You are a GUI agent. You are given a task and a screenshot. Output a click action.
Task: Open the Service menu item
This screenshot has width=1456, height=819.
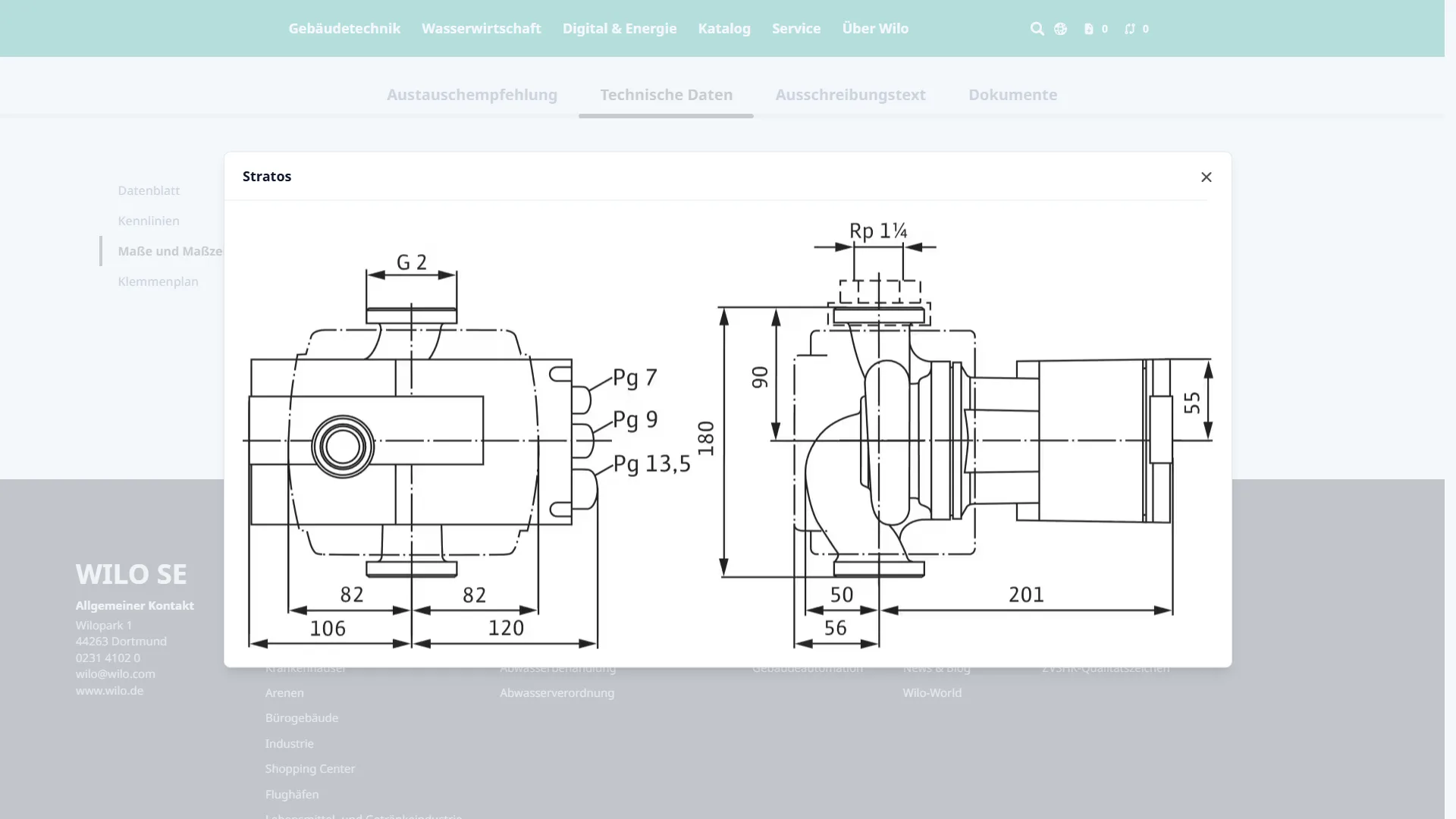[x=796, y=28]
